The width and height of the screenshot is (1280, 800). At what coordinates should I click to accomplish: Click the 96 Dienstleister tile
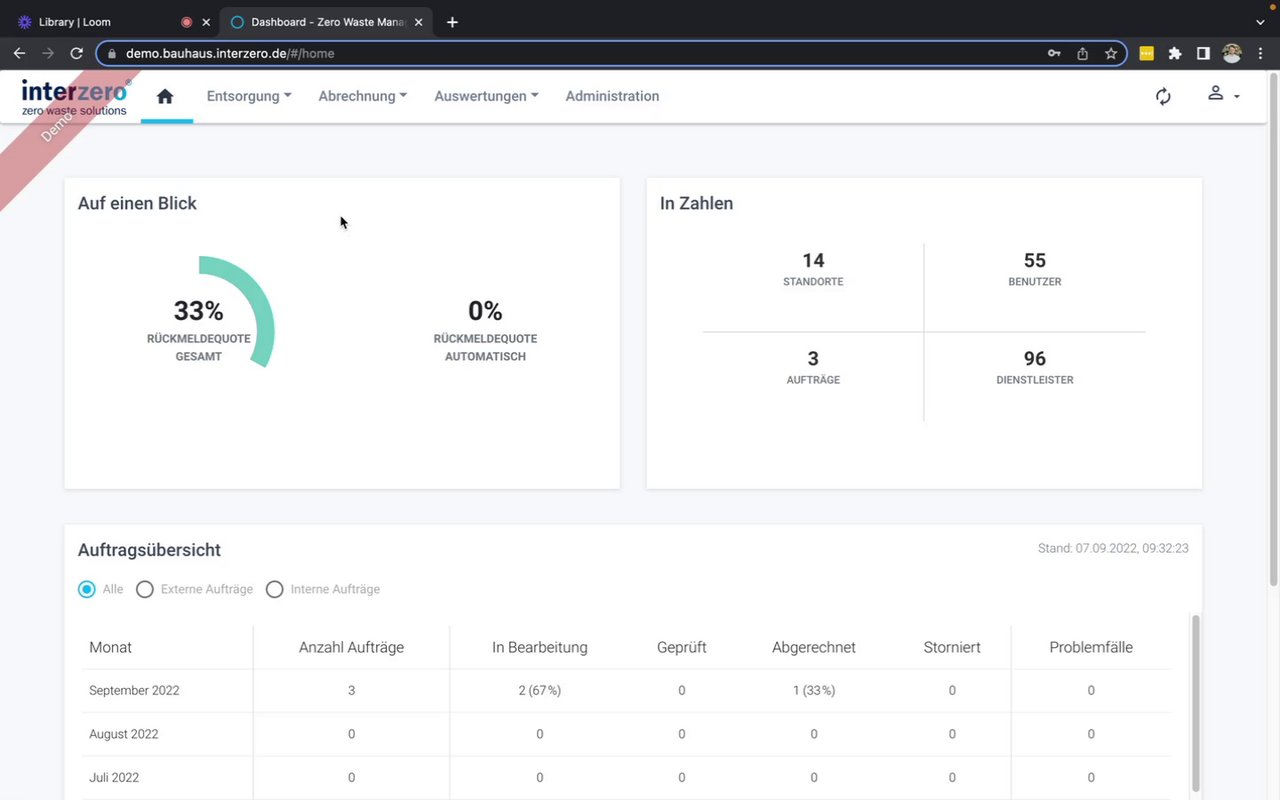1035,367
